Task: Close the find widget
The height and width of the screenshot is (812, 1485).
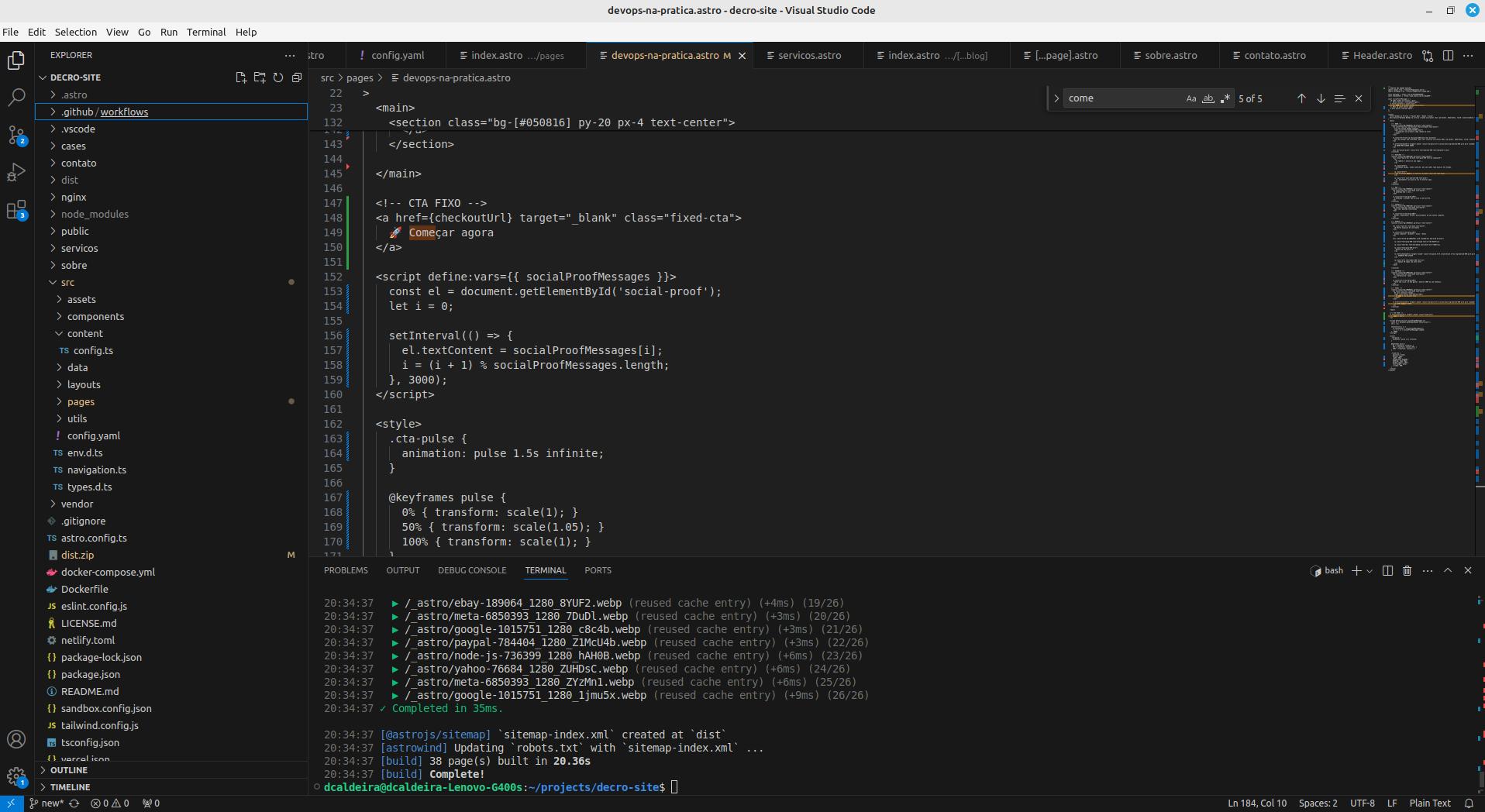Action: coord(1359,98)
